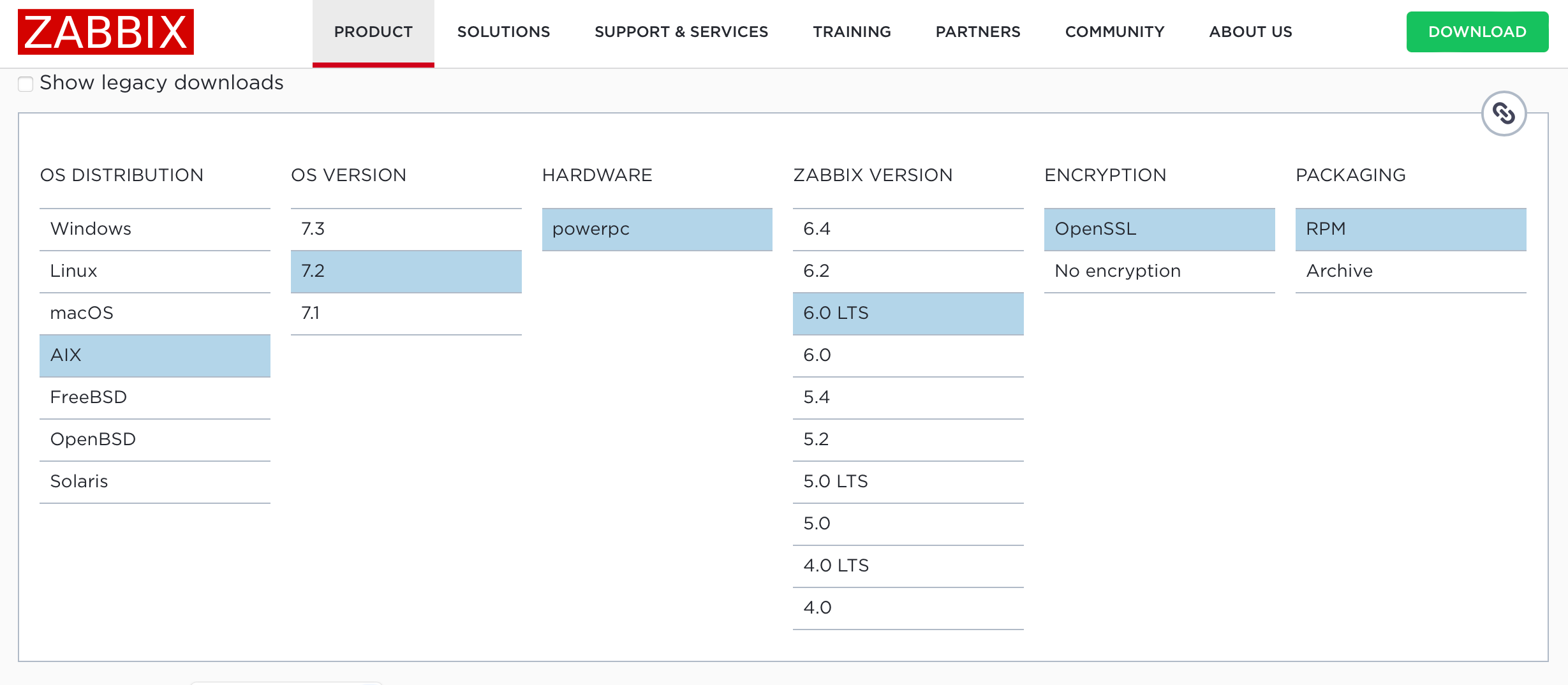Pick Zabbix version 6.4
Image resolution: width=1568 pixels, height=685 pixels.
point(908,230)
